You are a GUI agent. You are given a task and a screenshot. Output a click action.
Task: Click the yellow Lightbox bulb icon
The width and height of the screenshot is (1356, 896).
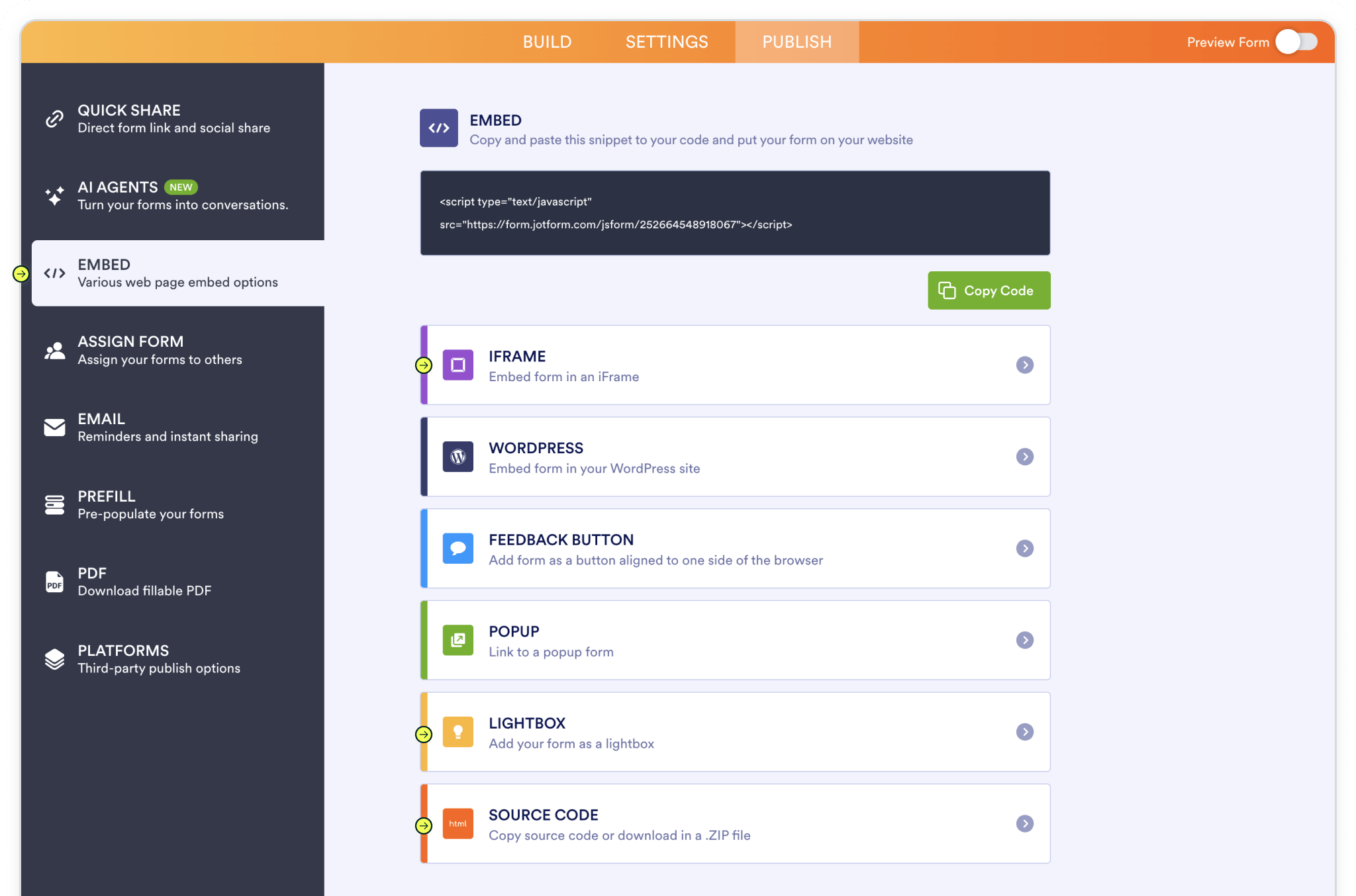coord(458,732)
